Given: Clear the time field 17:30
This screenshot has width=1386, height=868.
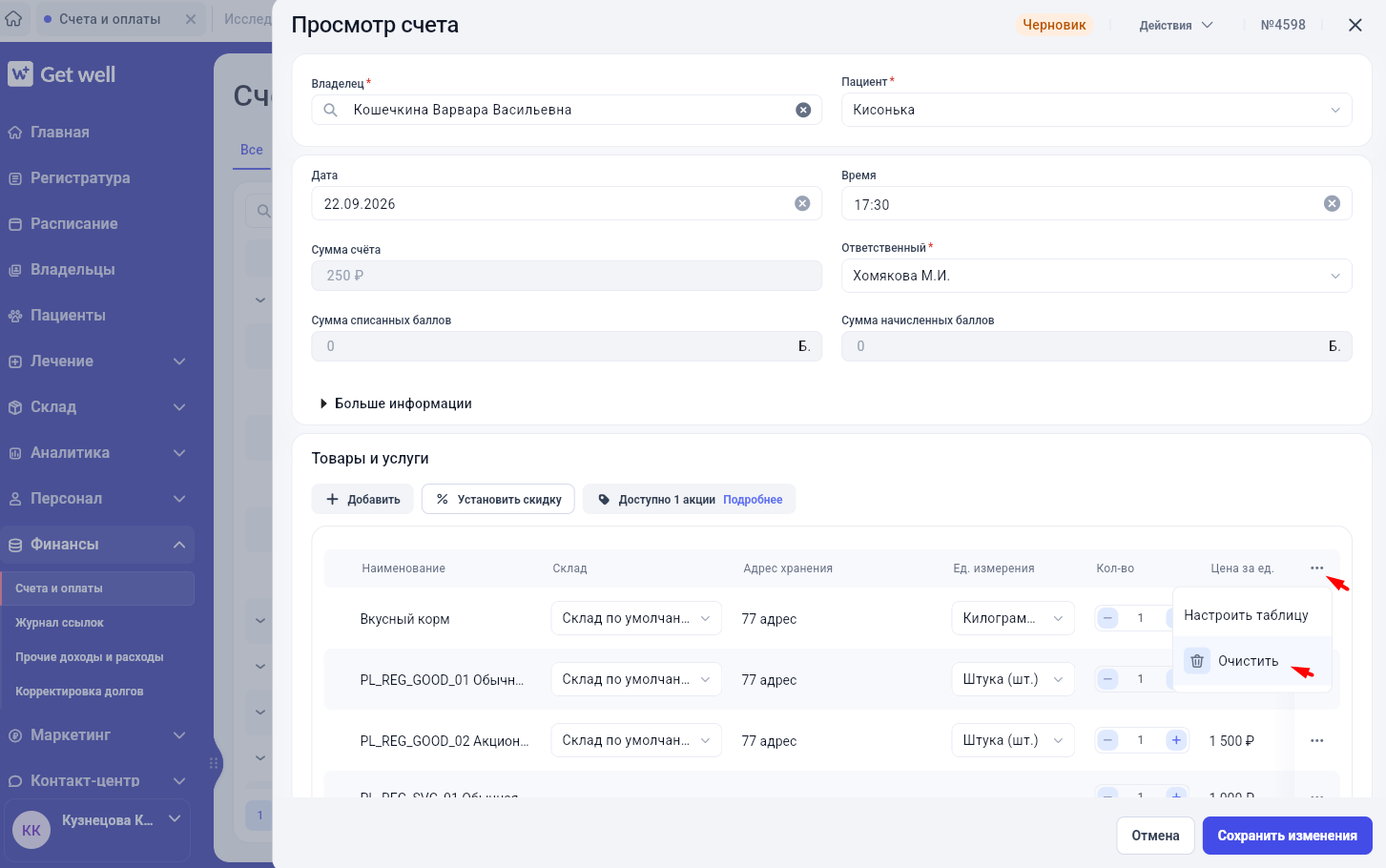Looking at the screenshot, I should (x=1332, y=203).
